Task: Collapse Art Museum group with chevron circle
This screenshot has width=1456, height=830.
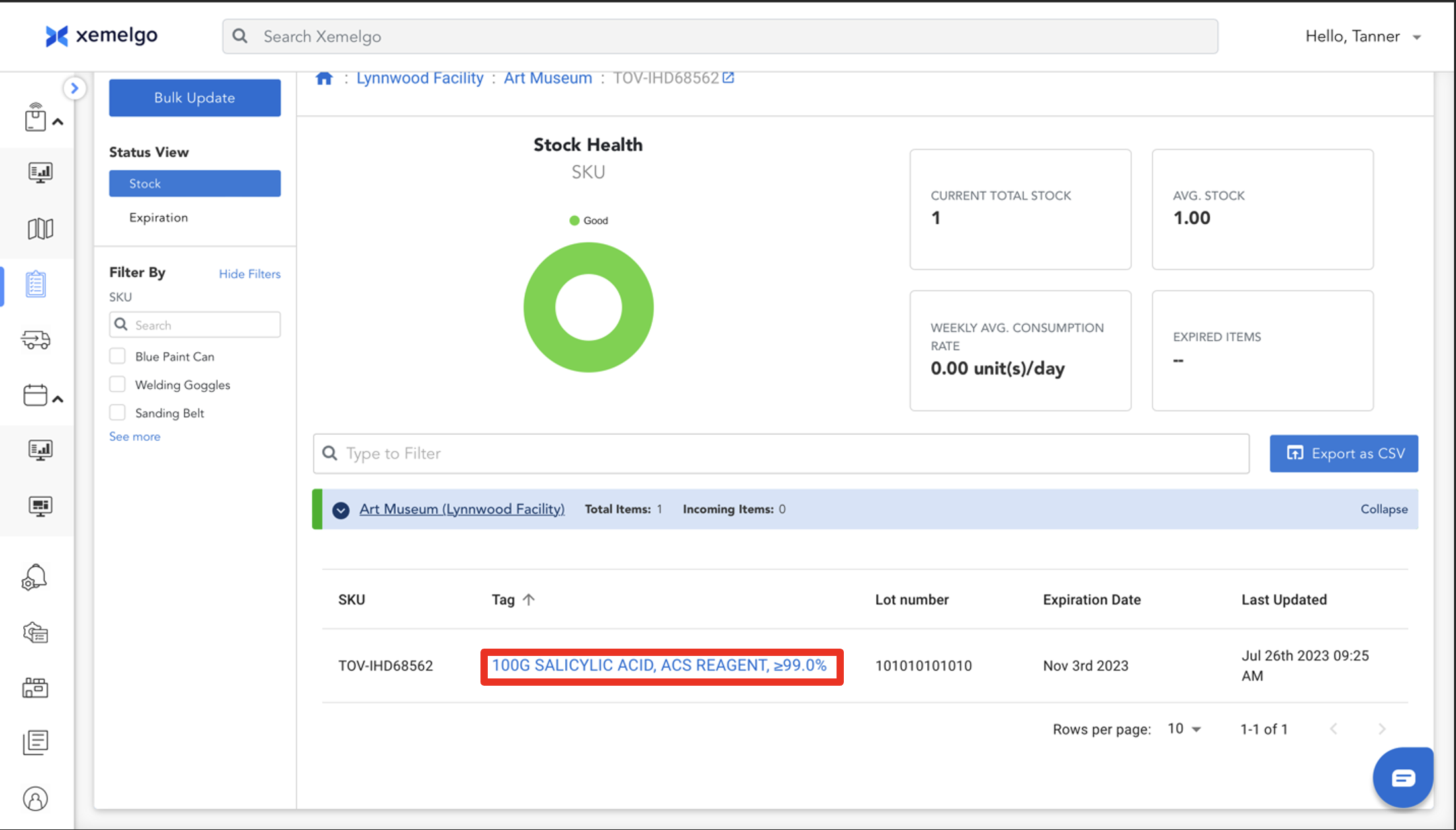Action: pos(341,510)
